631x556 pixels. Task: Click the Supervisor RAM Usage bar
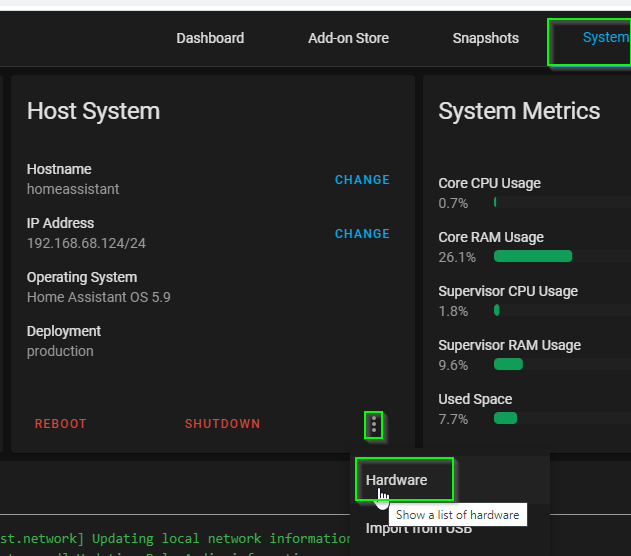(562, 364)
